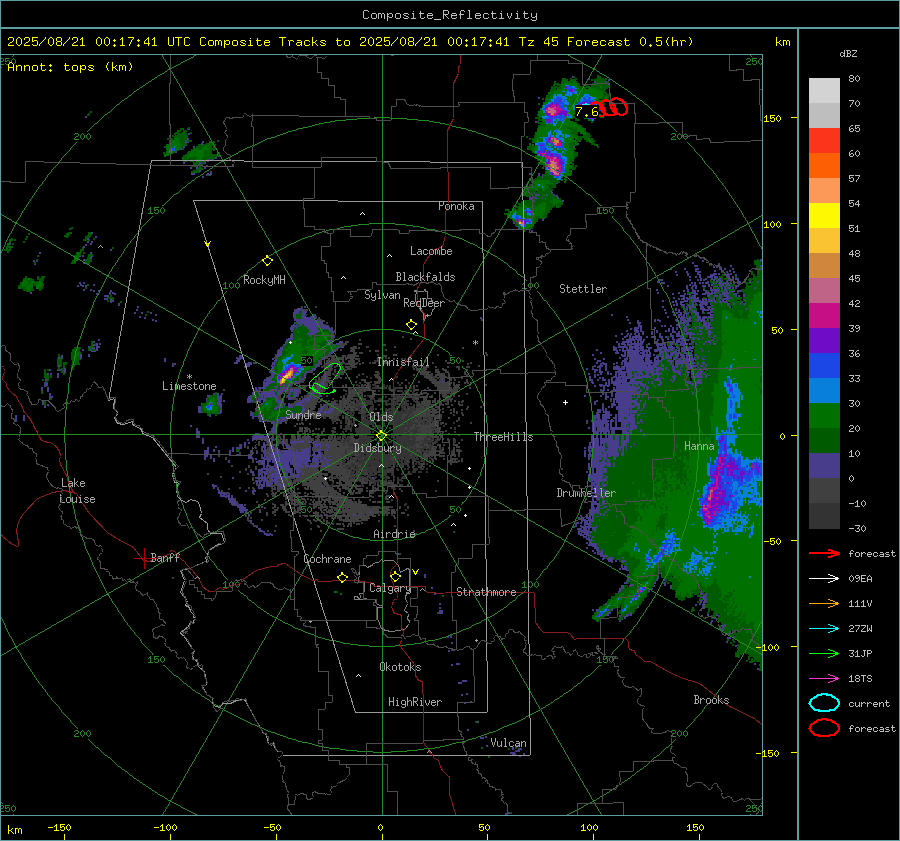Click the yellow diamond marker near RedDeer
900x841 pixels.
(411, 325)
